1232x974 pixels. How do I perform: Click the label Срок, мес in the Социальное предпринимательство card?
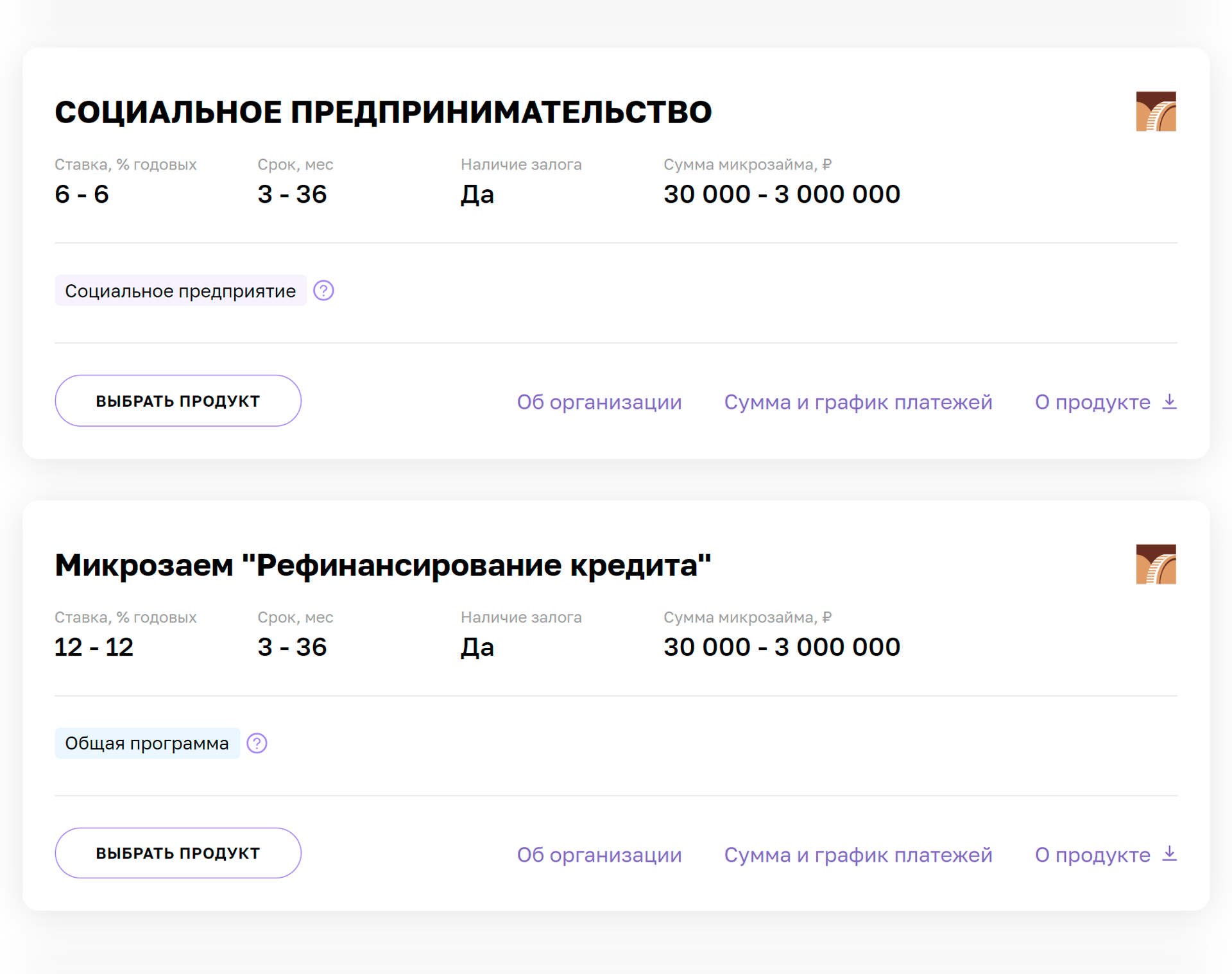point(295,165)
